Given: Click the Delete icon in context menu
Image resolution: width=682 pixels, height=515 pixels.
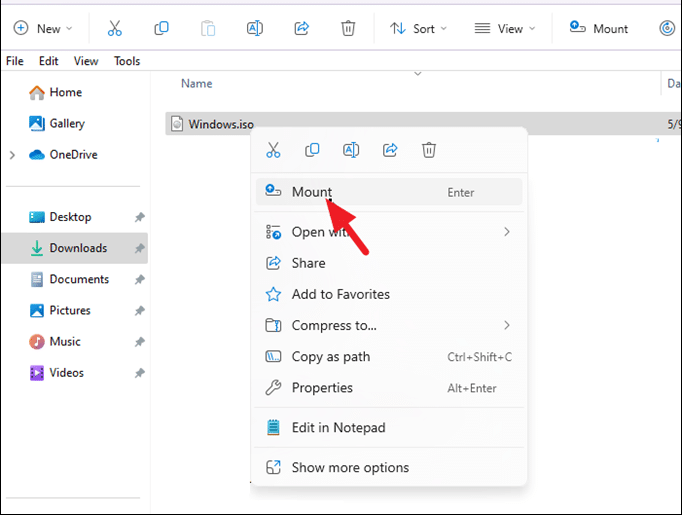Looking at the screenshot, I should [x=429, y=151].
